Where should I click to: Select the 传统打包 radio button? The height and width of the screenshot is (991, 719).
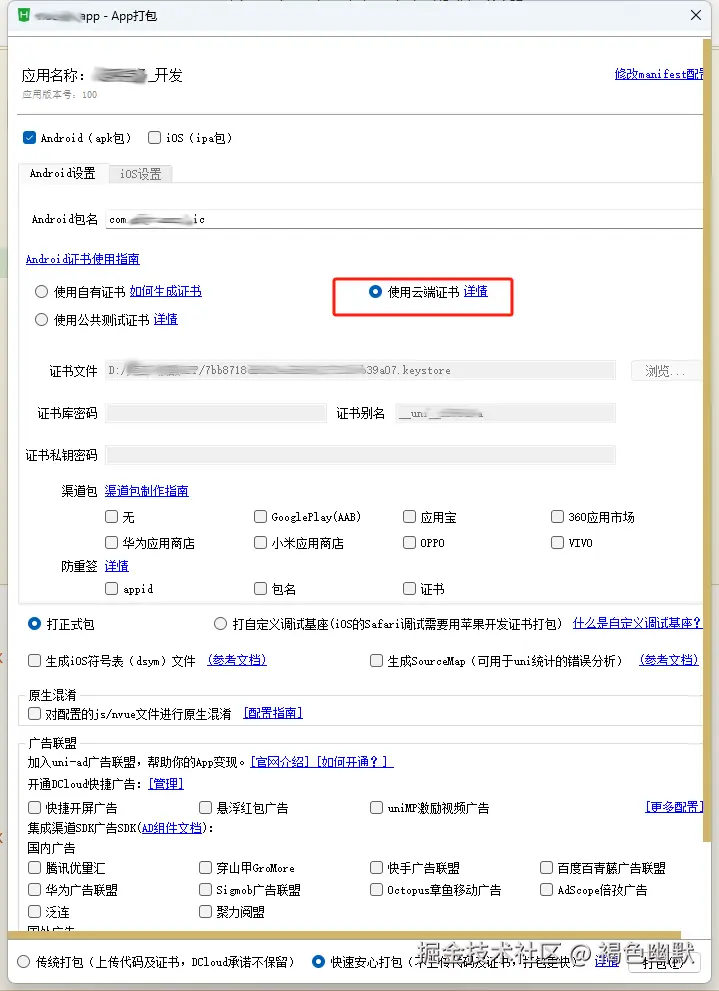pos(24,962)
